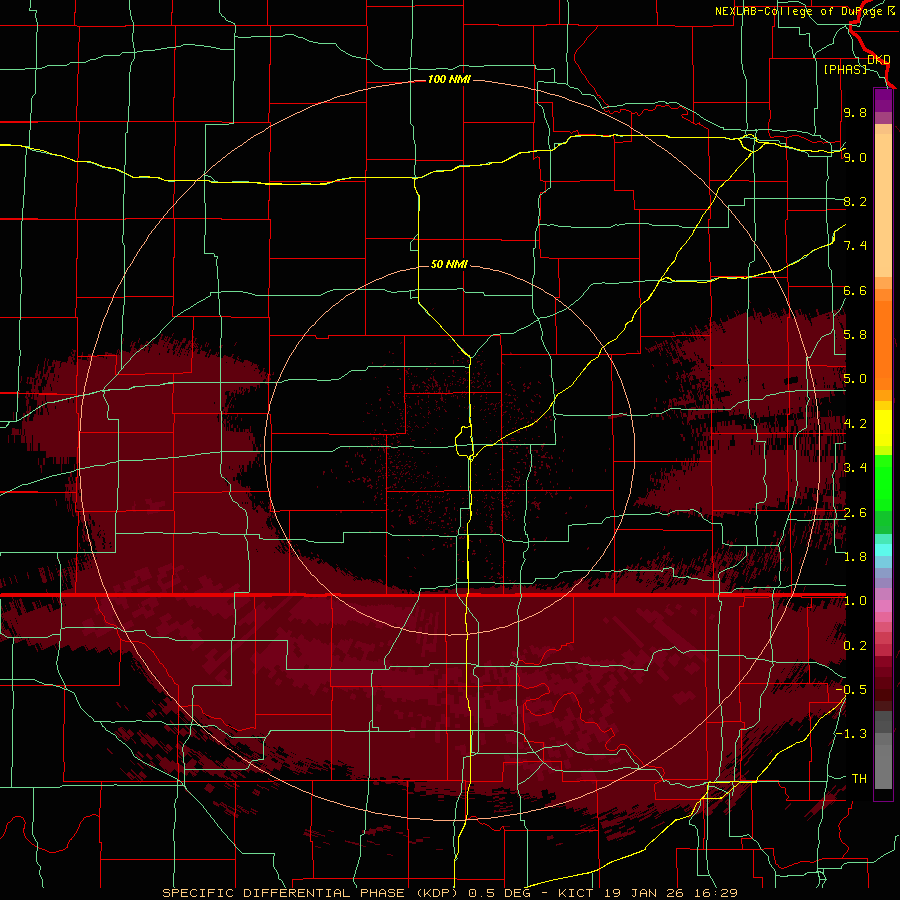Click the purple band at the scale top

883,100
